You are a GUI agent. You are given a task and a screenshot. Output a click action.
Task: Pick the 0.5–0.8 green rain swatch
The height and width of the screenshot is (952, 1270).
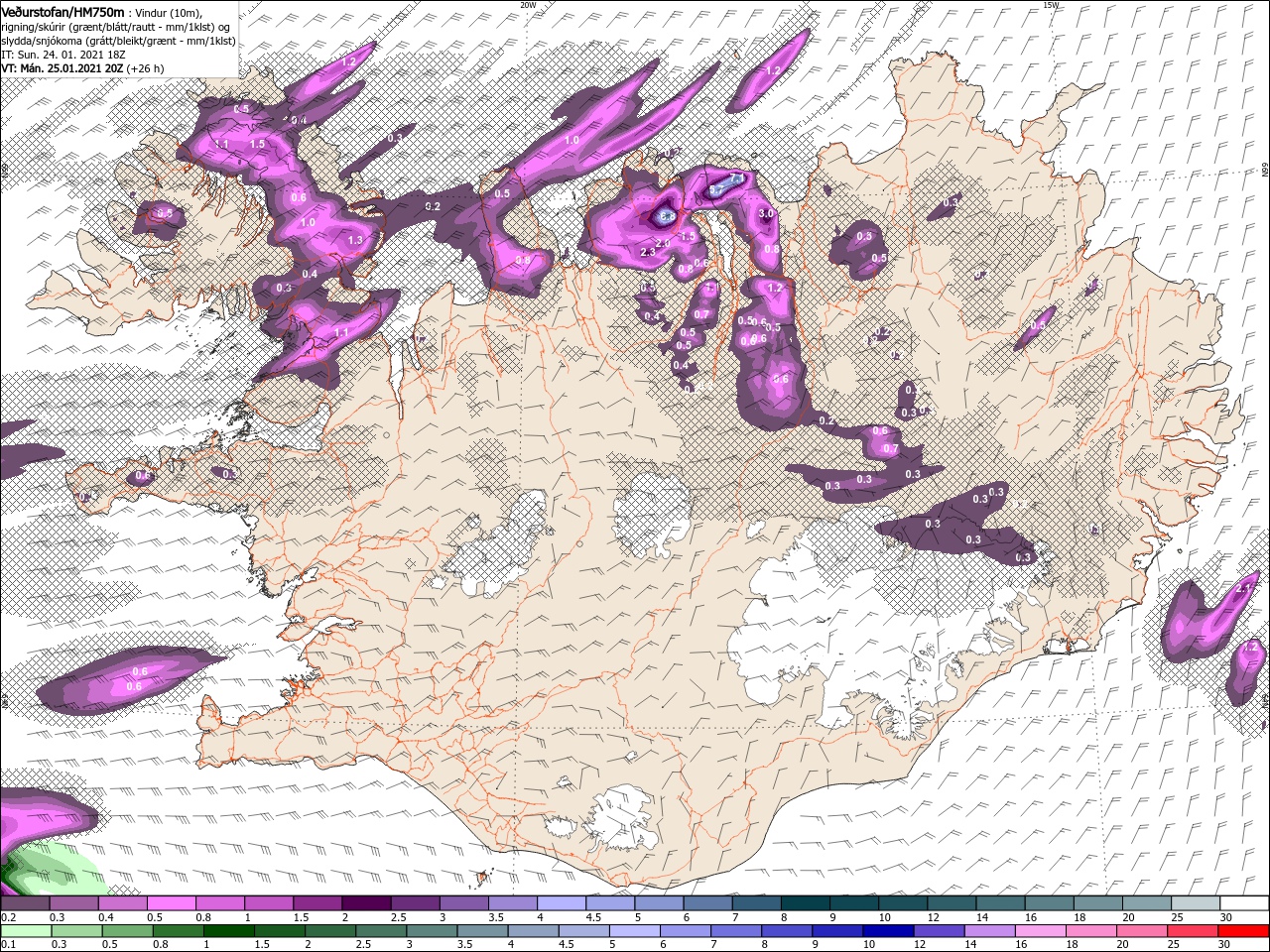point(127,930)
